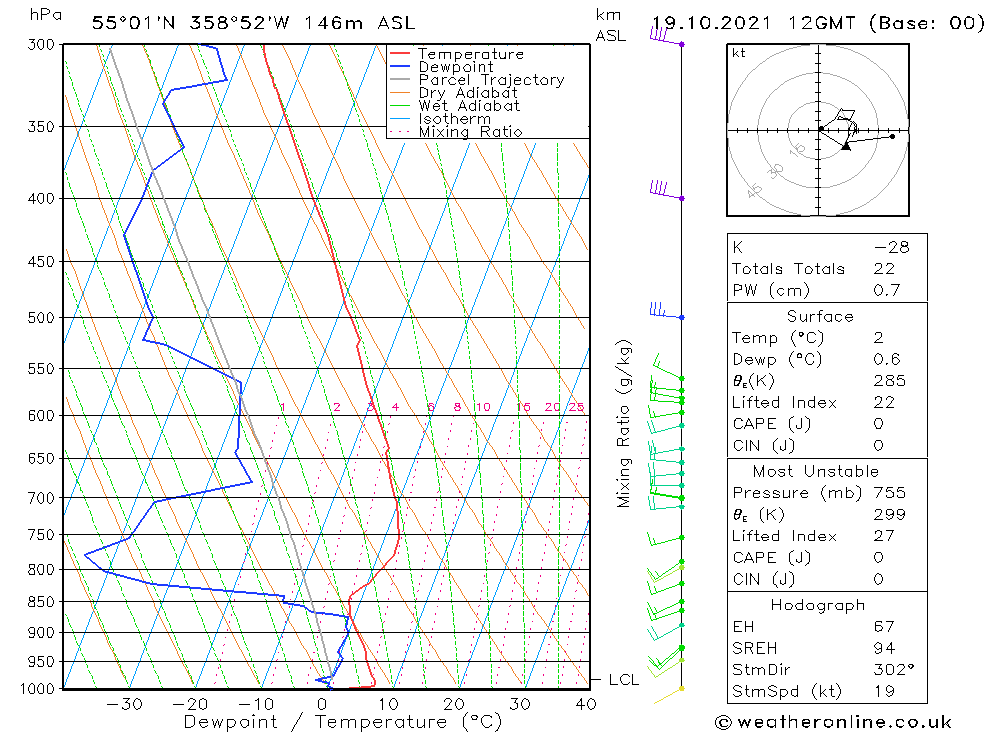Click the Wet Adiabat legend label

(469, 106)
